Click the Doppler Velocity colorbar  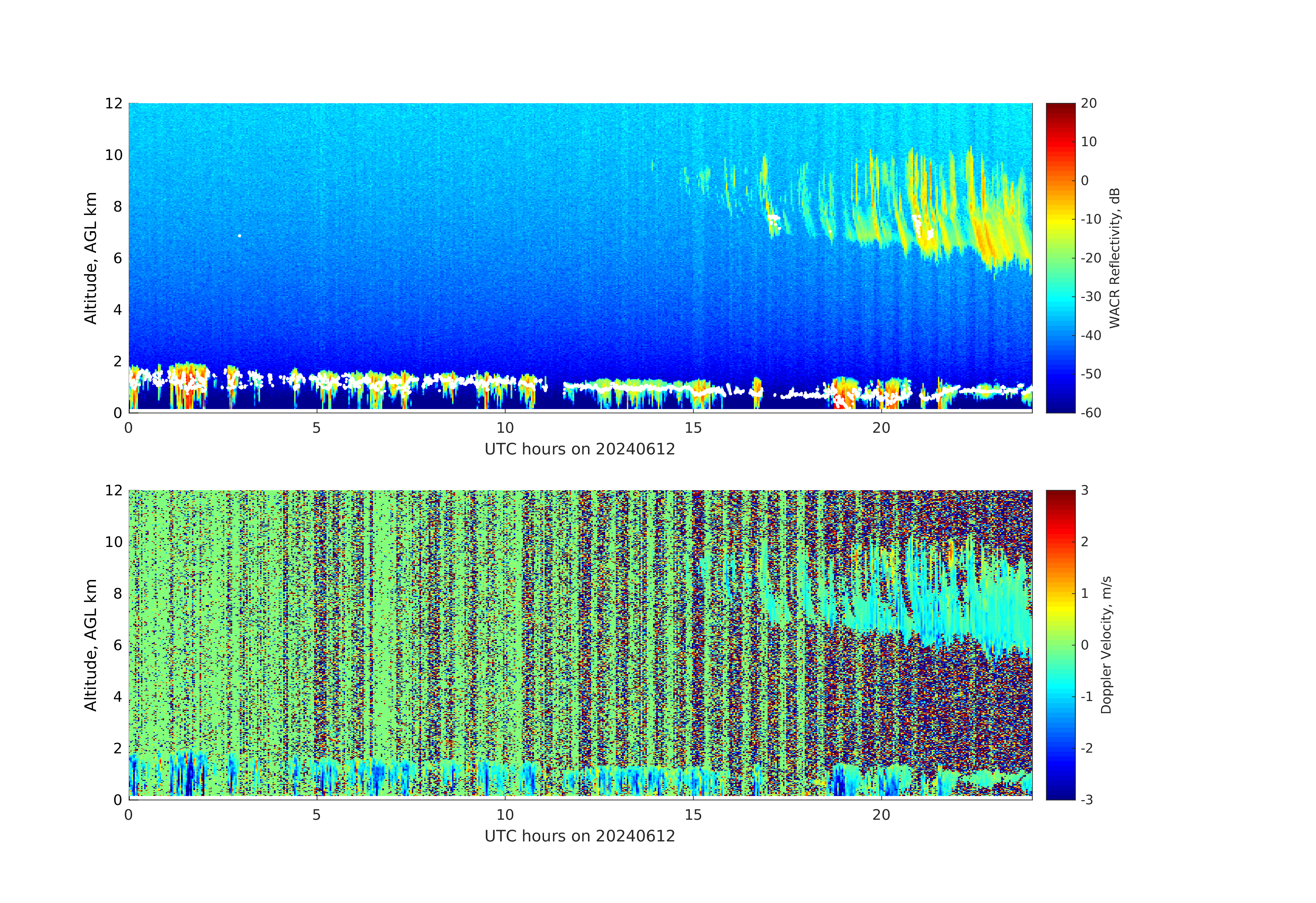tap(1060, 645)
